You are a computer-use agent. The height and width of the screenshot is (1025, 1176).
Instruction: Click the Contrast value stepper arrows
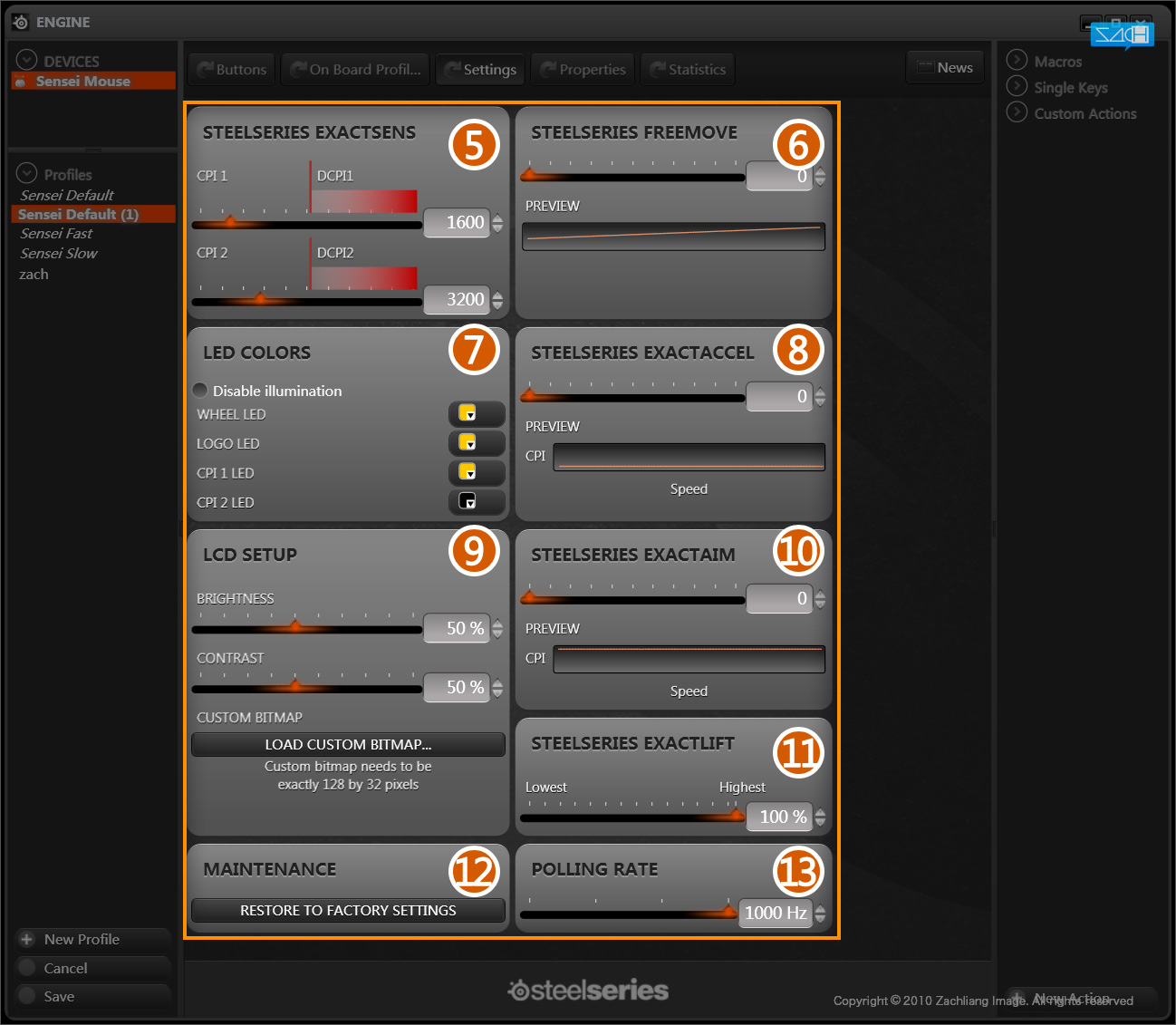tap(497, 688)
